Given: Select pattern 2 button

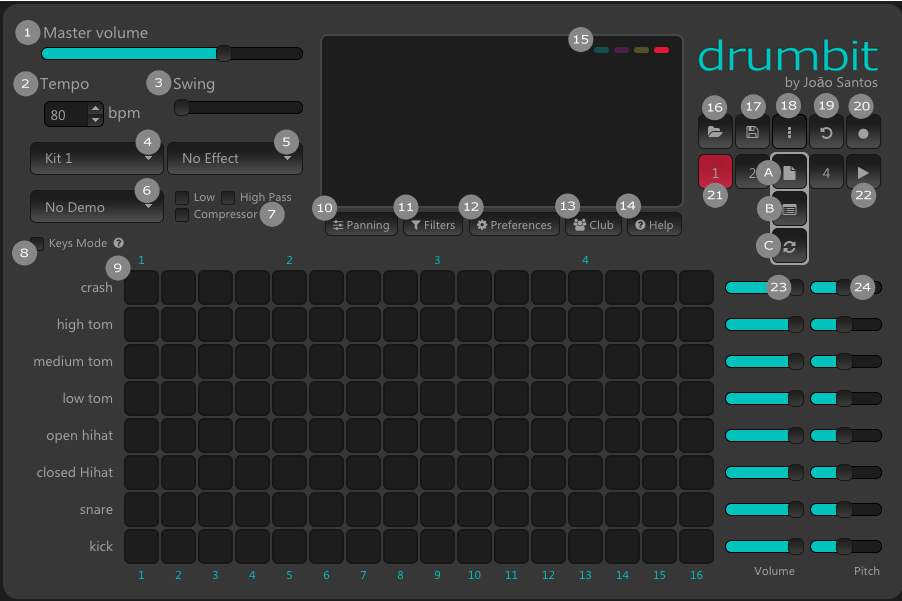Looking at the screenshot, I should coord(752,172).
